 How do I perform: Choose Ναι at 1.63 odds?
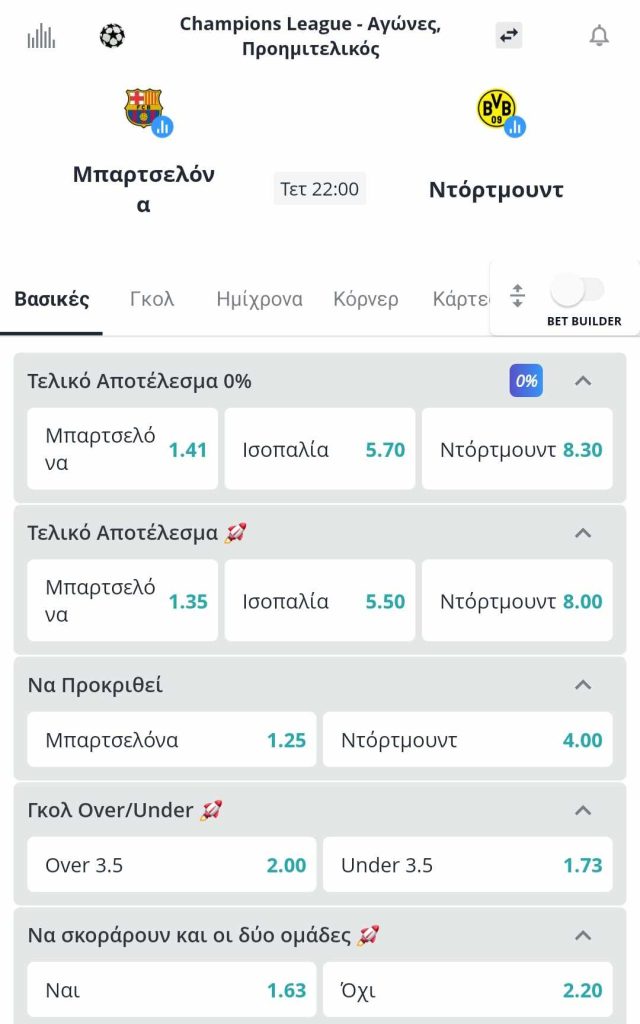coord(171,990)
